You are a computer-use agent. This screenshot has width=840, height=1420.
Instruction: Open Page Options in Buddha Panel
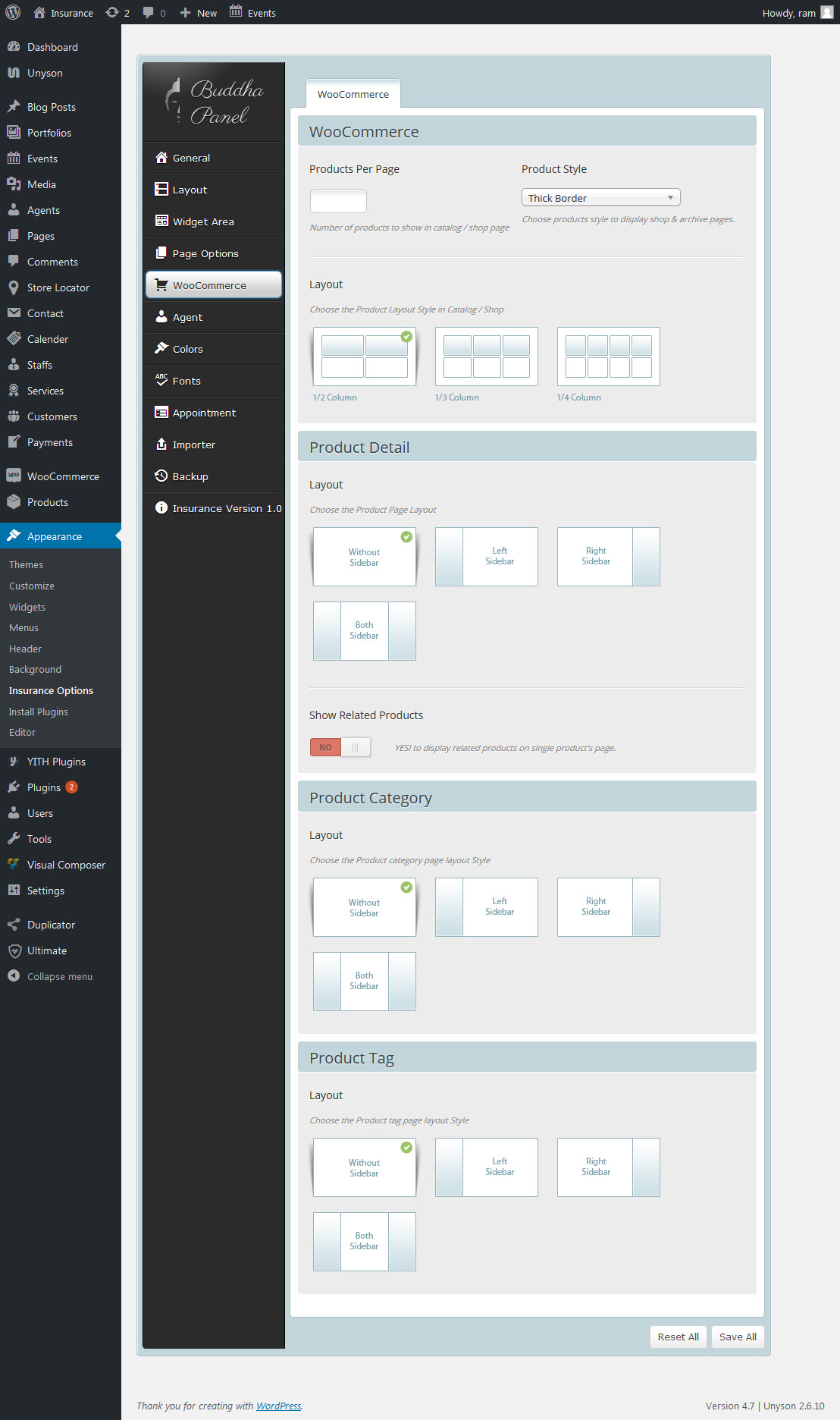point(214,253)
